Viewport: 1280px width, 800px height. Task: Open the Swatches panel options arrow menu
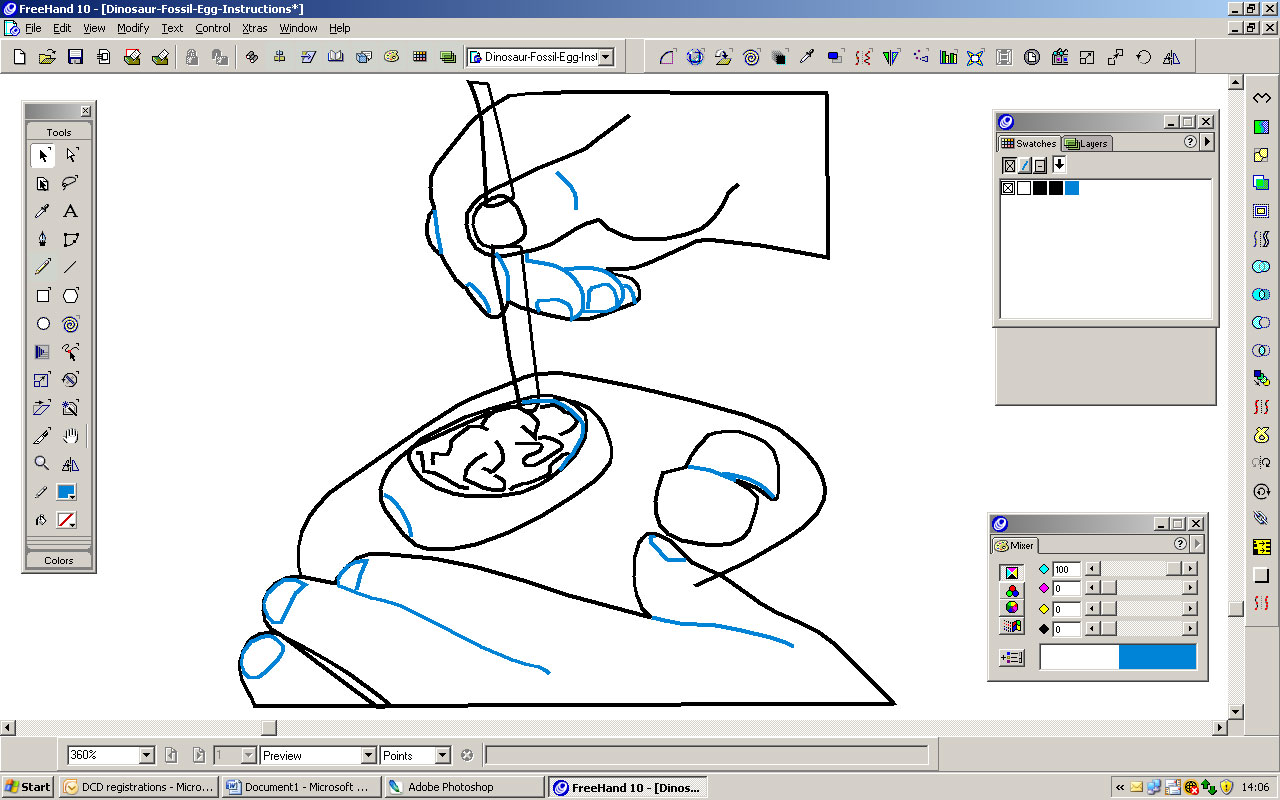pos(1207,142)
